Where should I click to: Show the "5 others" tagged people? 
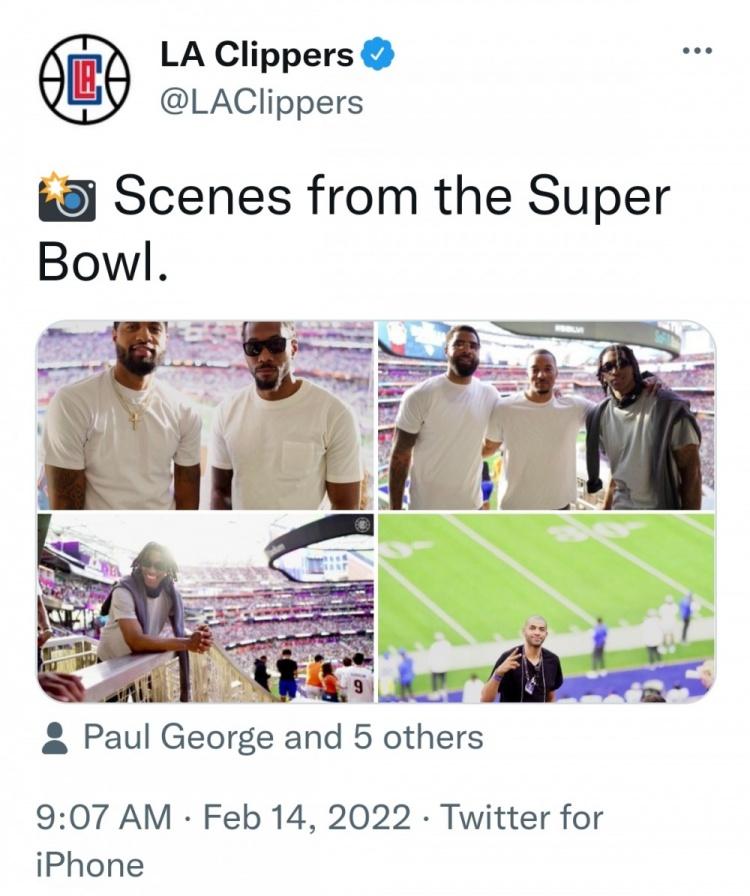point(407,738)
